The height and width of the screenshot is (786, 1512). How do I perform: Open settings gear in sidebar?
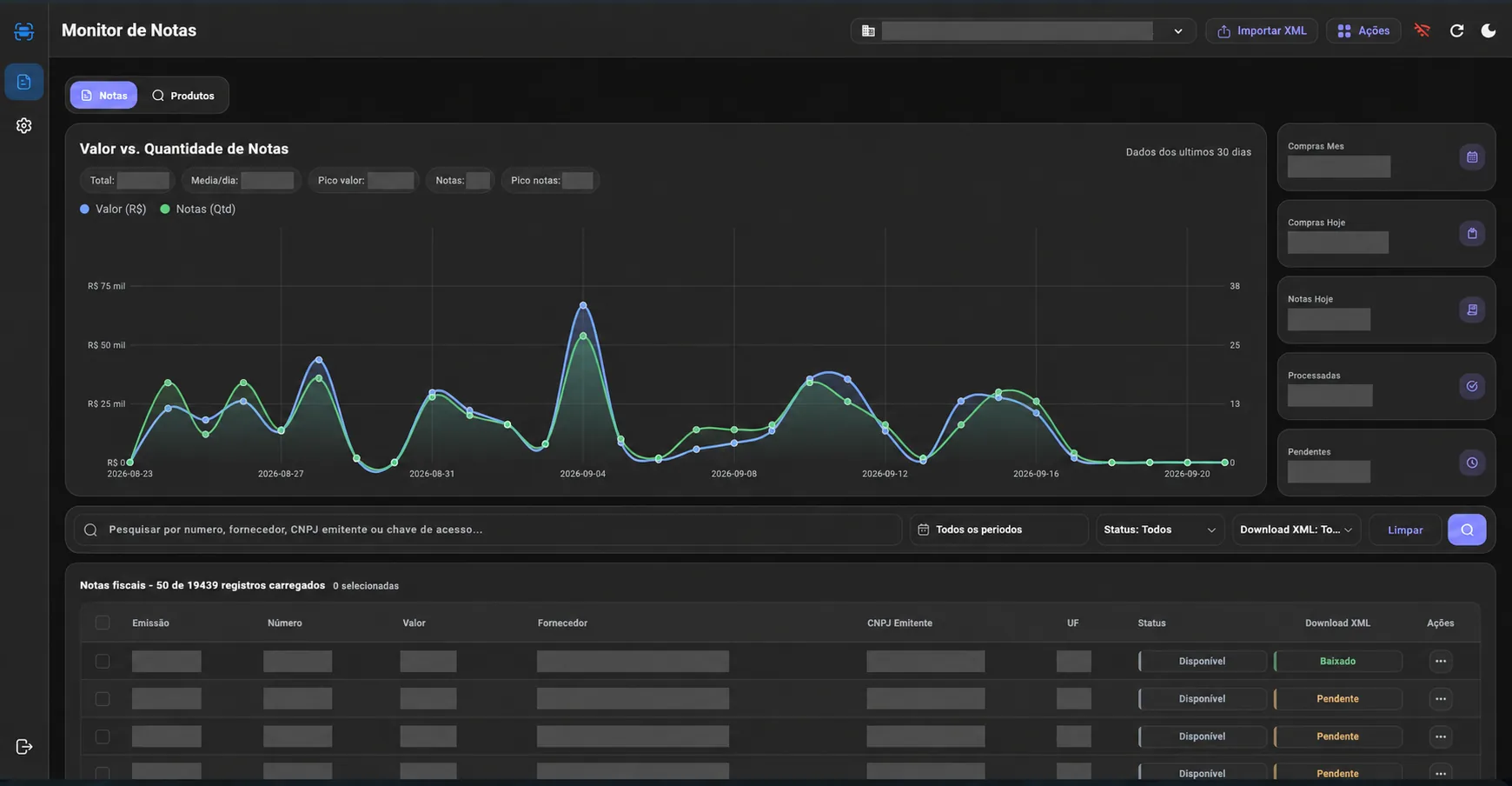[x=23, y=125]
